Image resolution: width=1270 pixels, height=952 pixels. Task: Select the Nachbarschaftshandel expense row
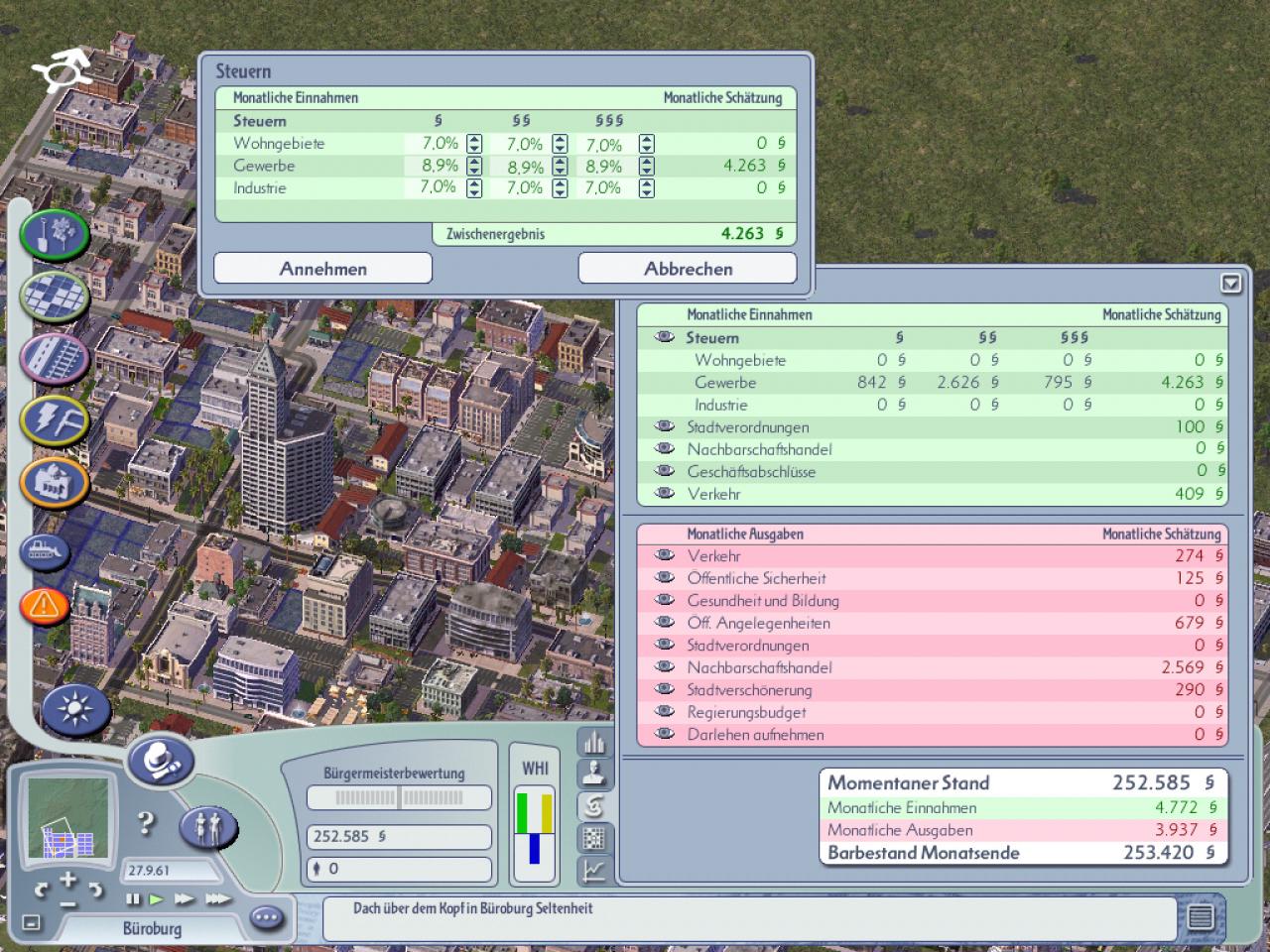point(931,667)
